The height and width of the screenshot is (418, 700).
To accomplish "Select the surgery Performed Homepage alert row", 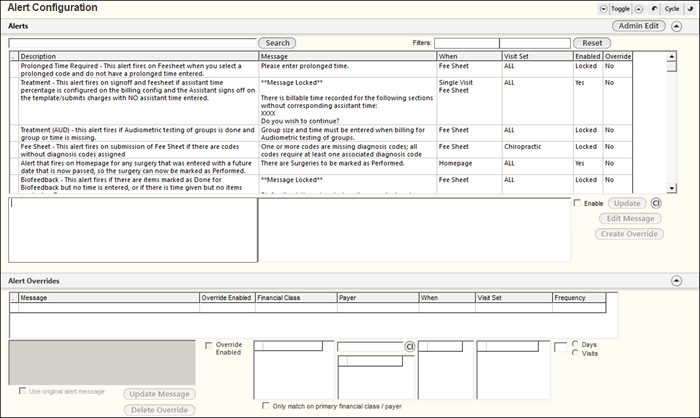I will (321, 167).
